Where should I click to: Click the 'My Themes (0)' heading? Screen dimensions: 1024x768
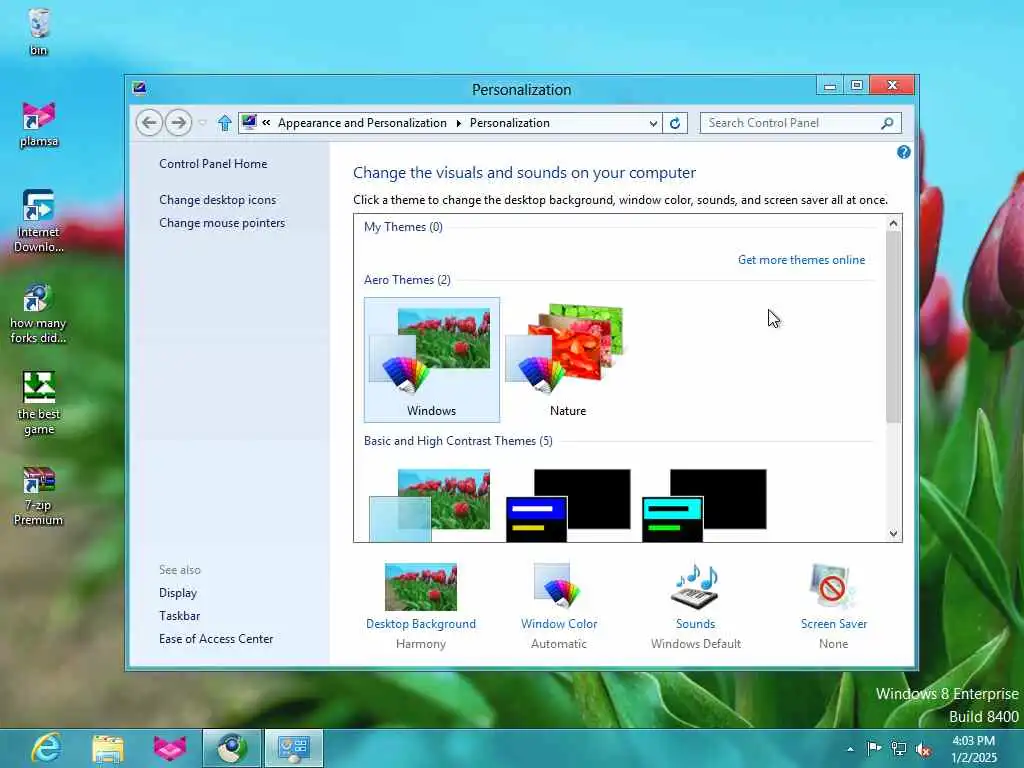tap(403, 227)
